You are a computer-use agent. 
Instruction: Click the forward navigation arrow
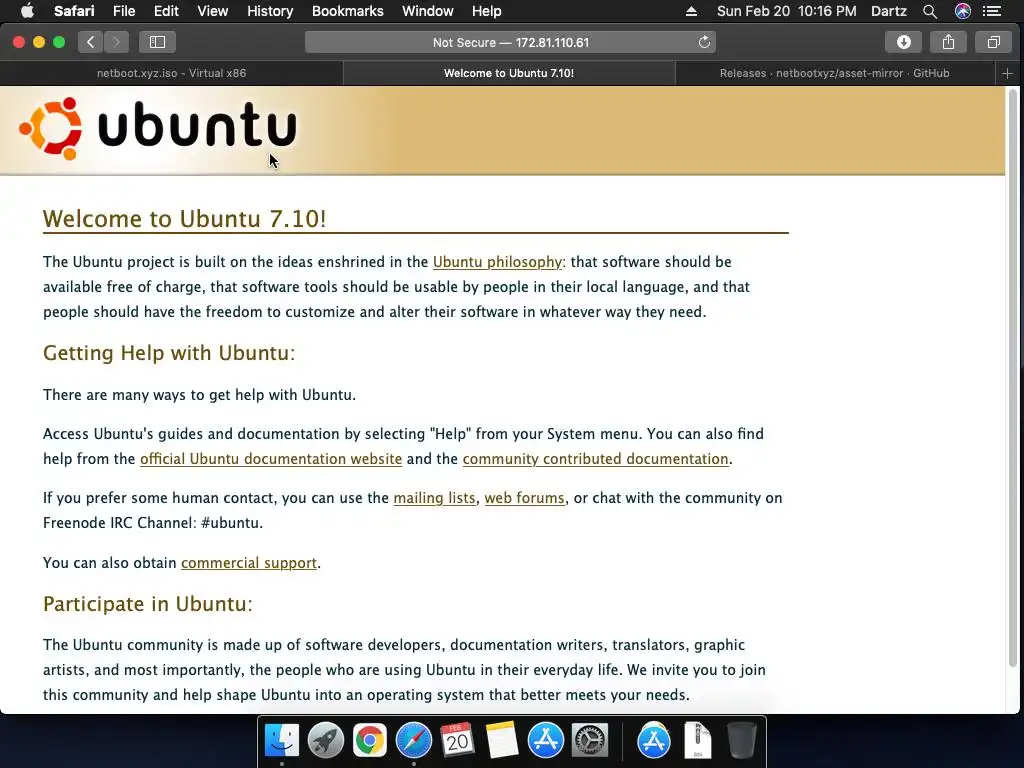[116, 42]
